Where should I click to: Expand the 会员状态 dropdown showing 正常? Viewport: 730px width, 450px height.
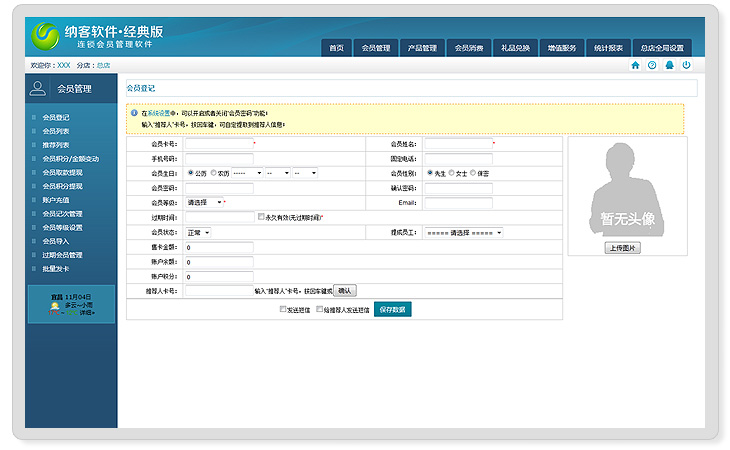[198, 232]
